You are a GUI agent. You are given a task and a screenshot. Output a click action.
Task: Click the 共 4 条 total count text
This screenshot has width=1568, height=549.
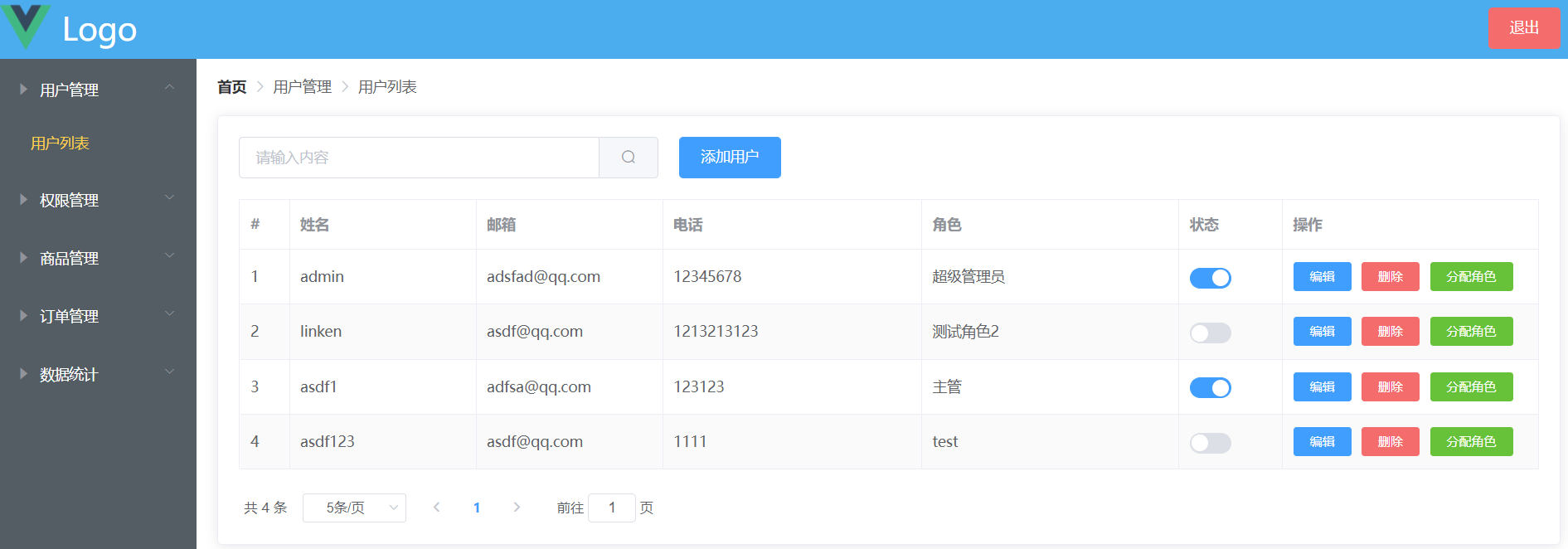(265, 508)
